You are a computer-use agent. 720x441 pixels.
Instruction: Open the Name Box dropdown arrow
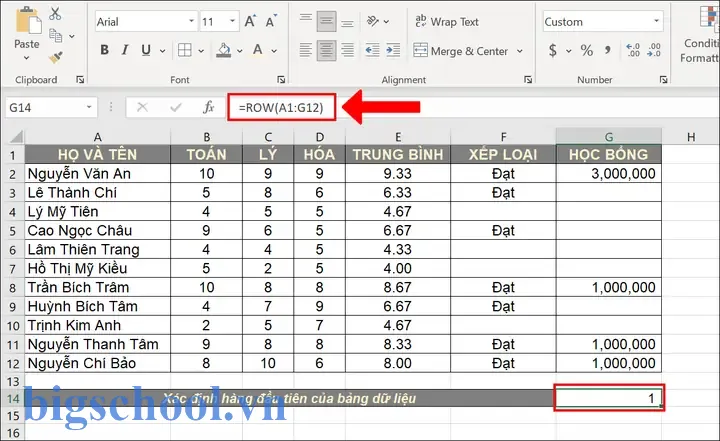click(89, 107)
